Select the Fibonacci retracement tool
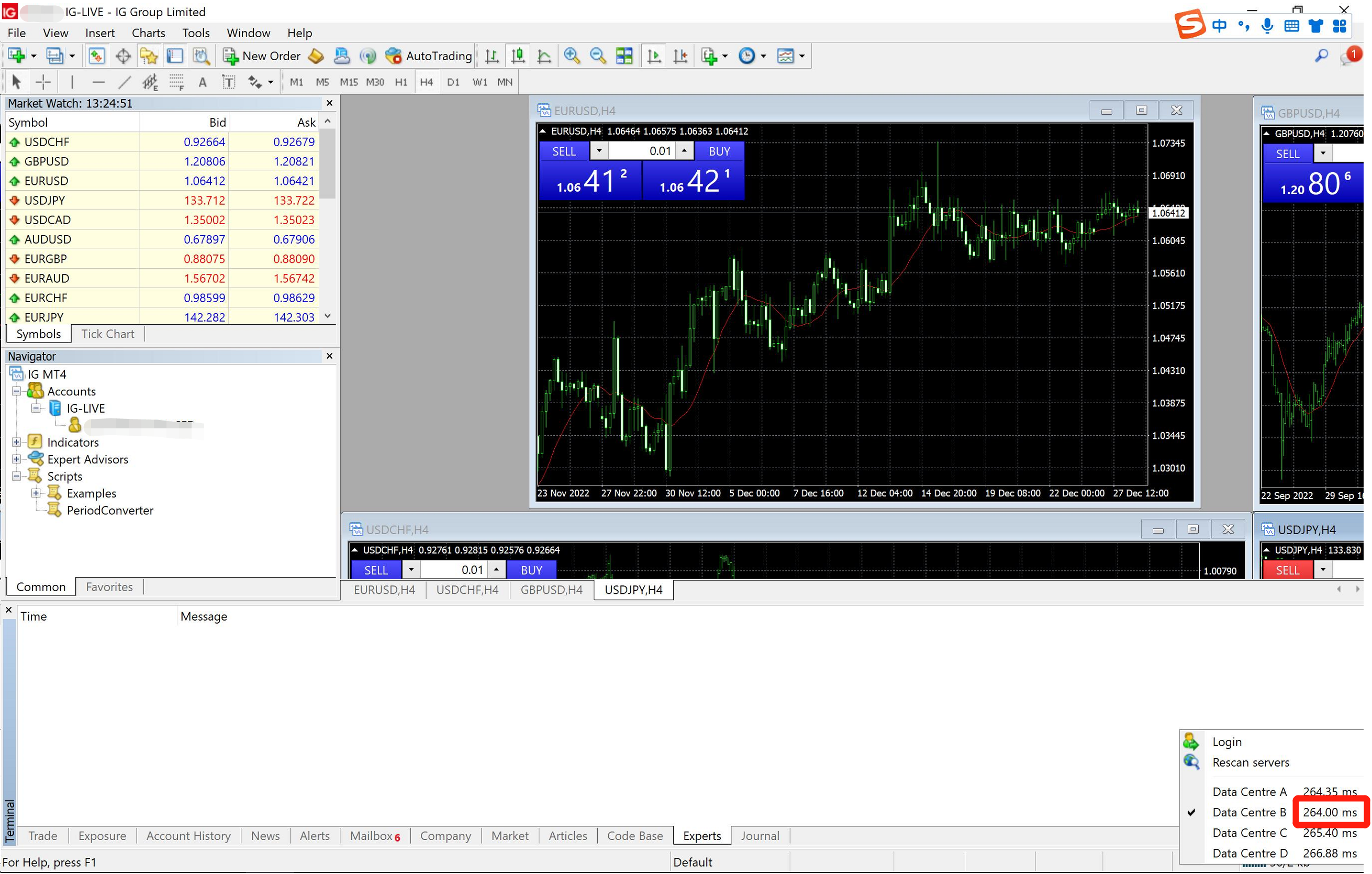 click(x=176, y=83)
